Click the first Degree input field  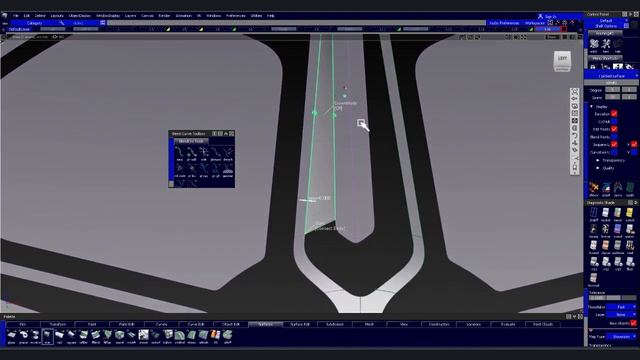[x=612, y=90]
